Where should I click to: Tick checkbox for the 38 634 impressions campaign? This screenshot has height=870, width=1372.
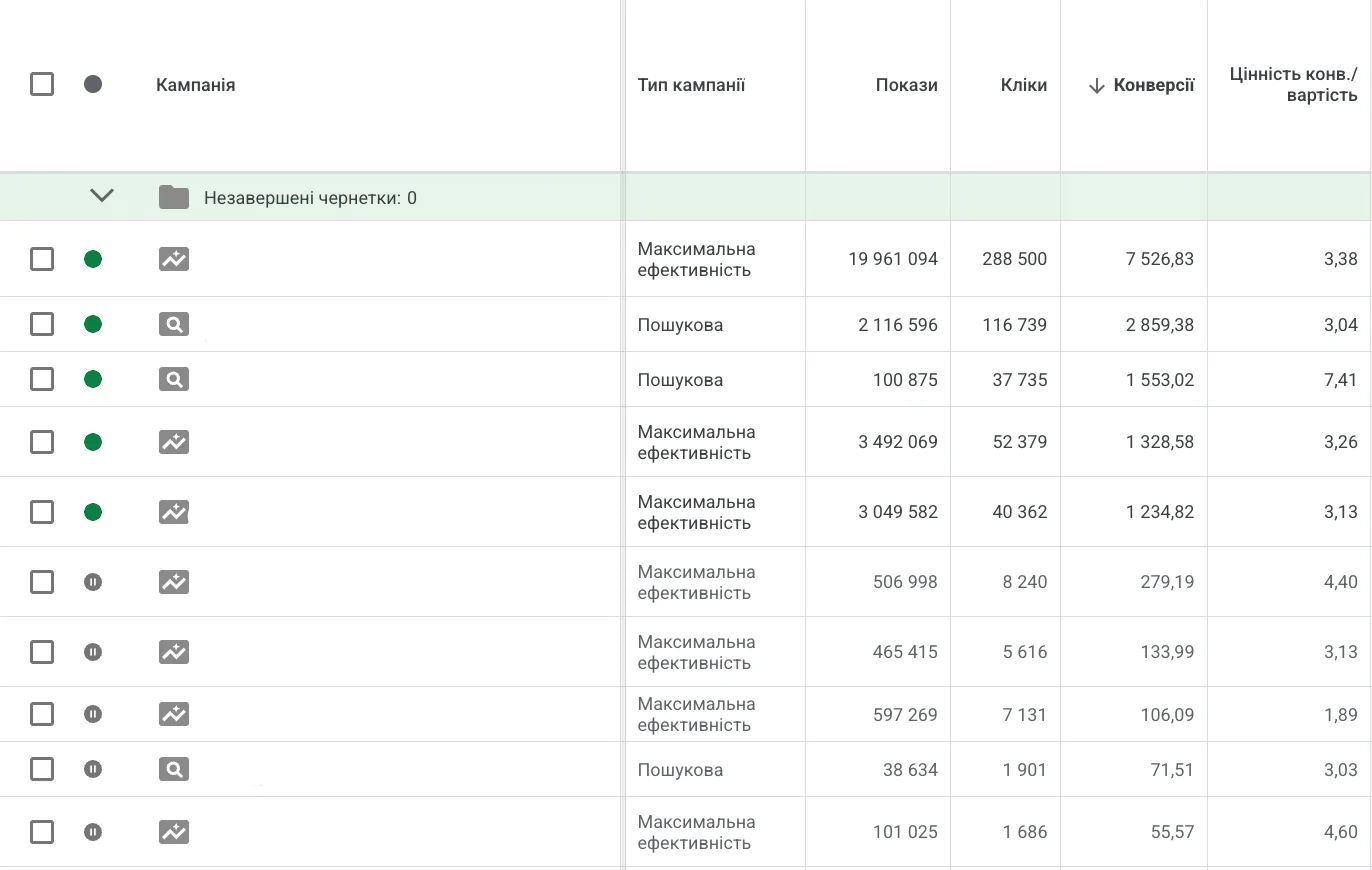tap(42, 769)
